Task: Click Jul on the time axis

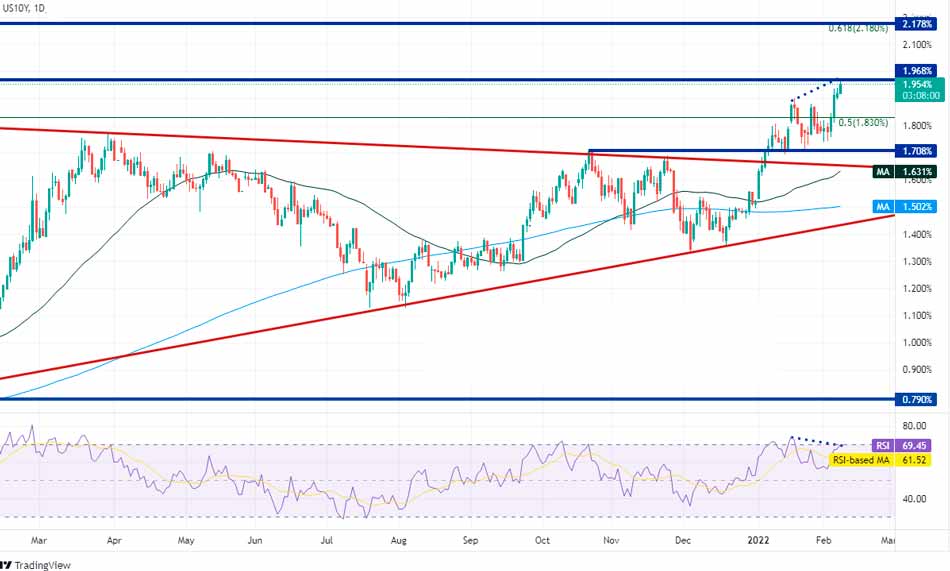Action: tap(327, 538)
